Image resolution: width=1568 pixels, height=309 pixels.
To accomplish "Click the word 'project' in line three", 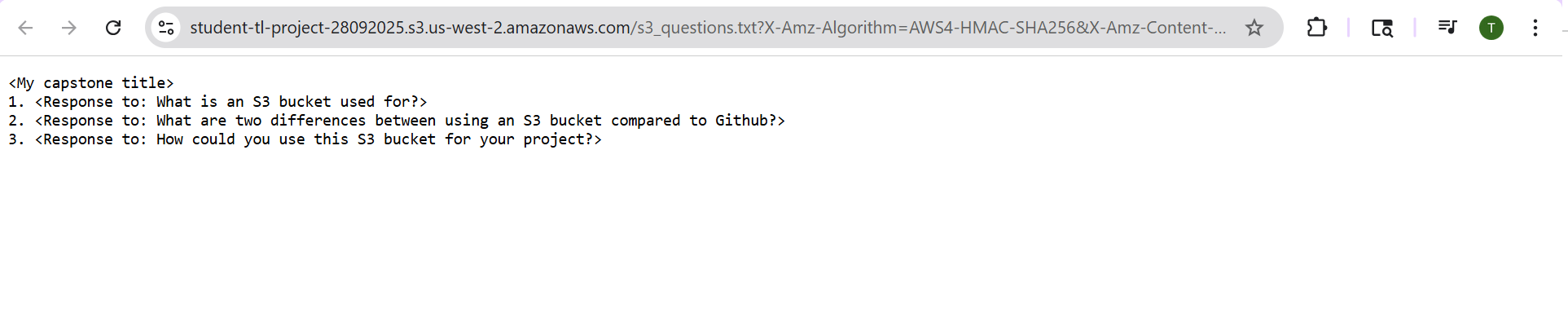I will pos(554,139).
